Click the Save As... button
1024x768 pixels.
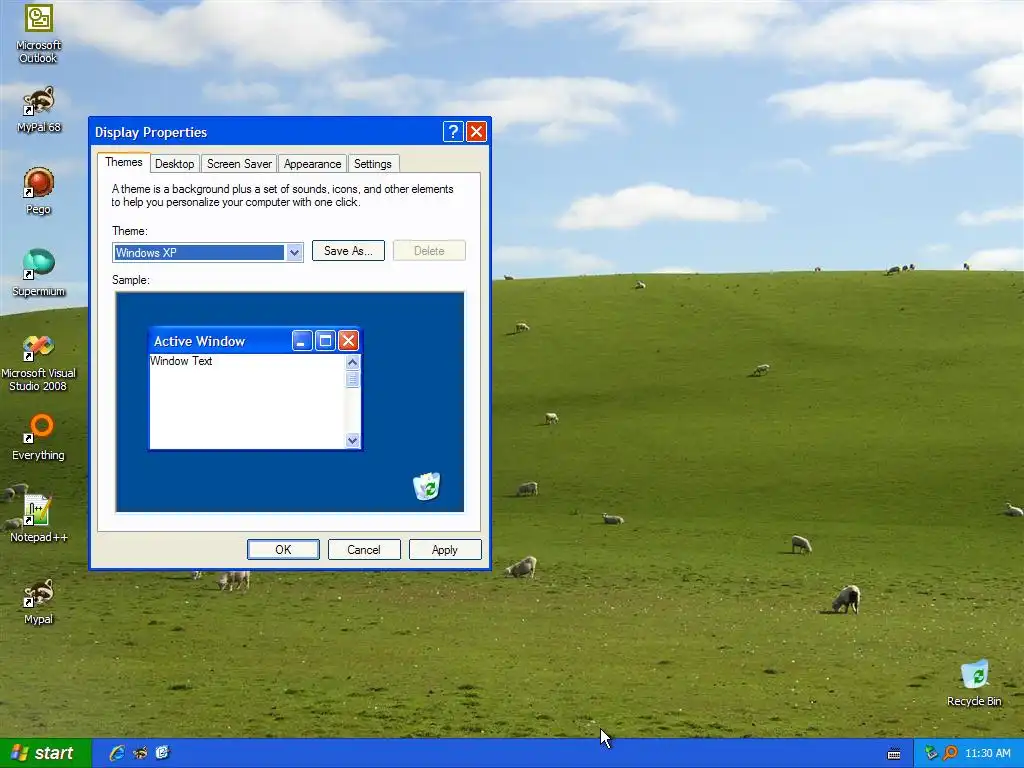pyautogui.click(x=348, y=251)
